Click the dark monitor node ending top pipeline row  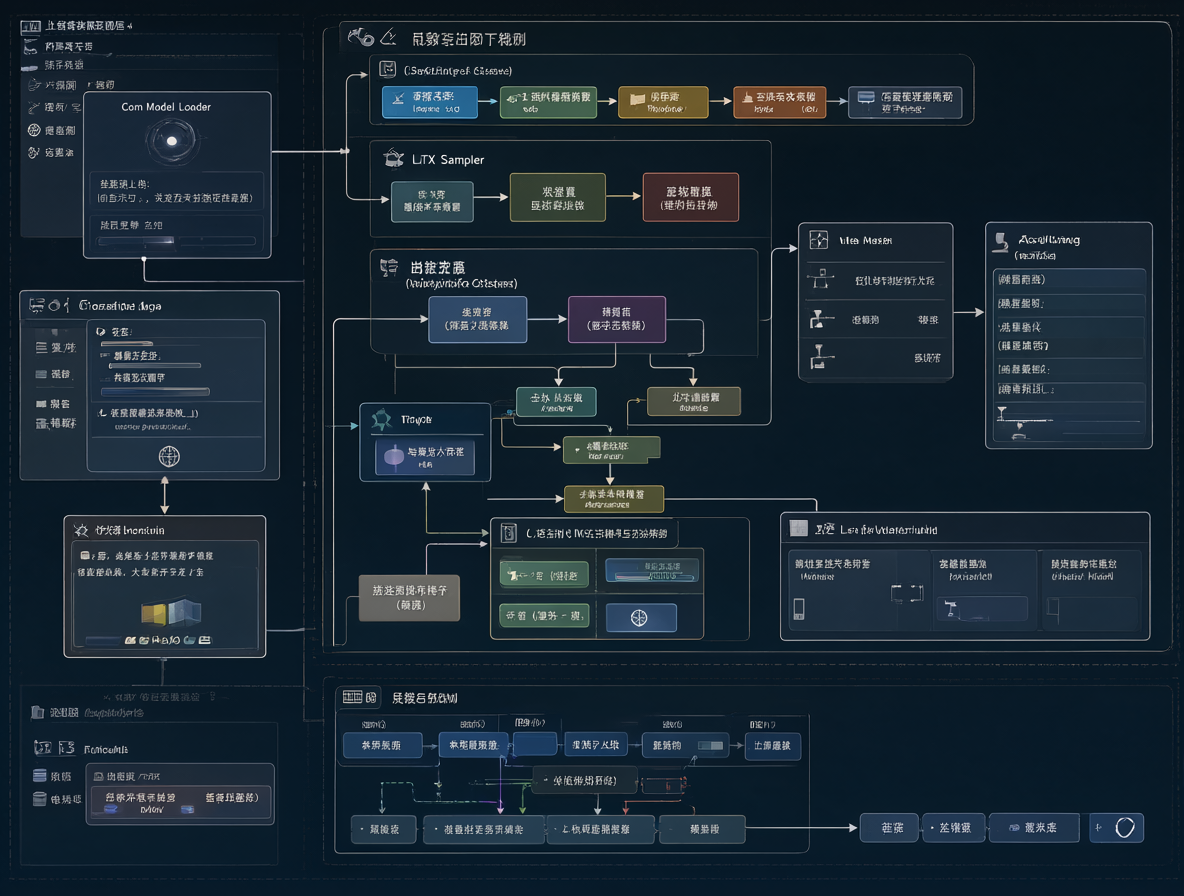click(x=905, y=102)
